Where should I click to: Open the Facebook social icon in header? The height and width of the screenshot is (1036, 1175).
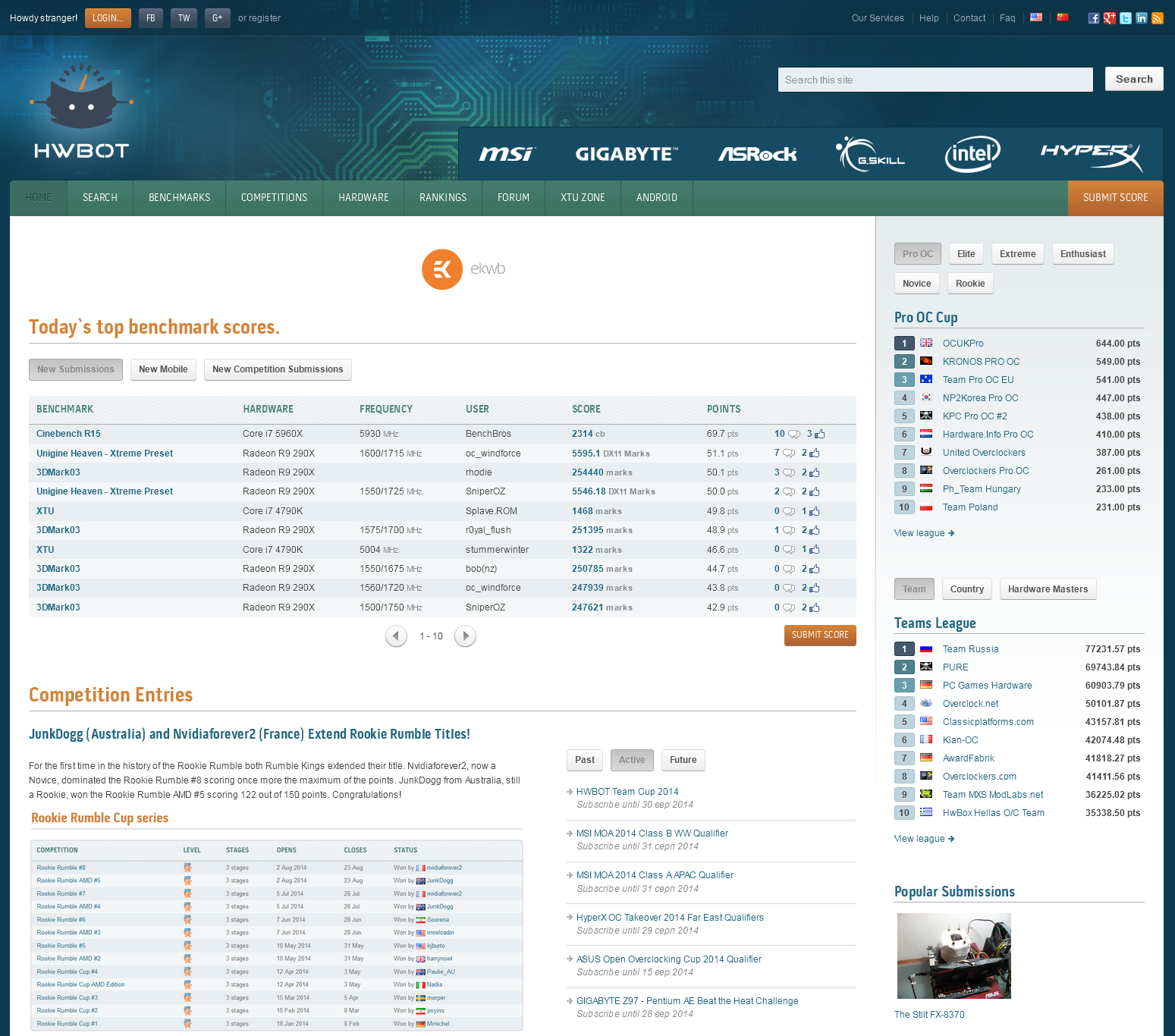click(1093, 18)
